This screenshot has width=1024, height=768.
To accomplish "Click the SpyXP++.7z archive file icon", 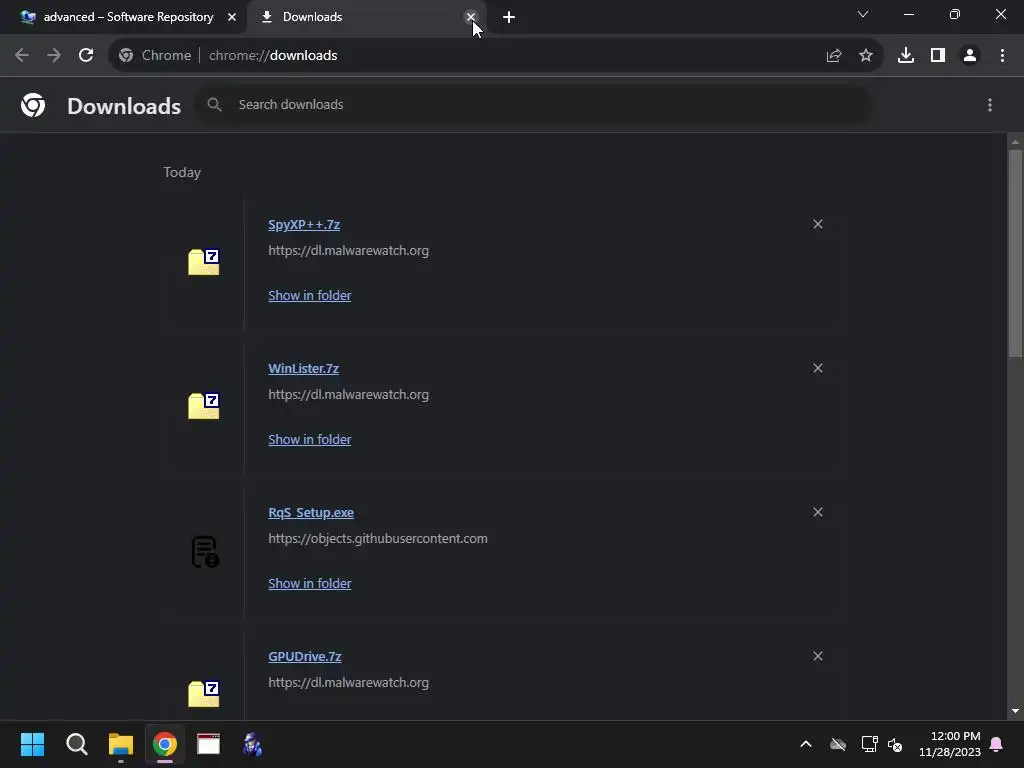I will (x=204, y=262).
